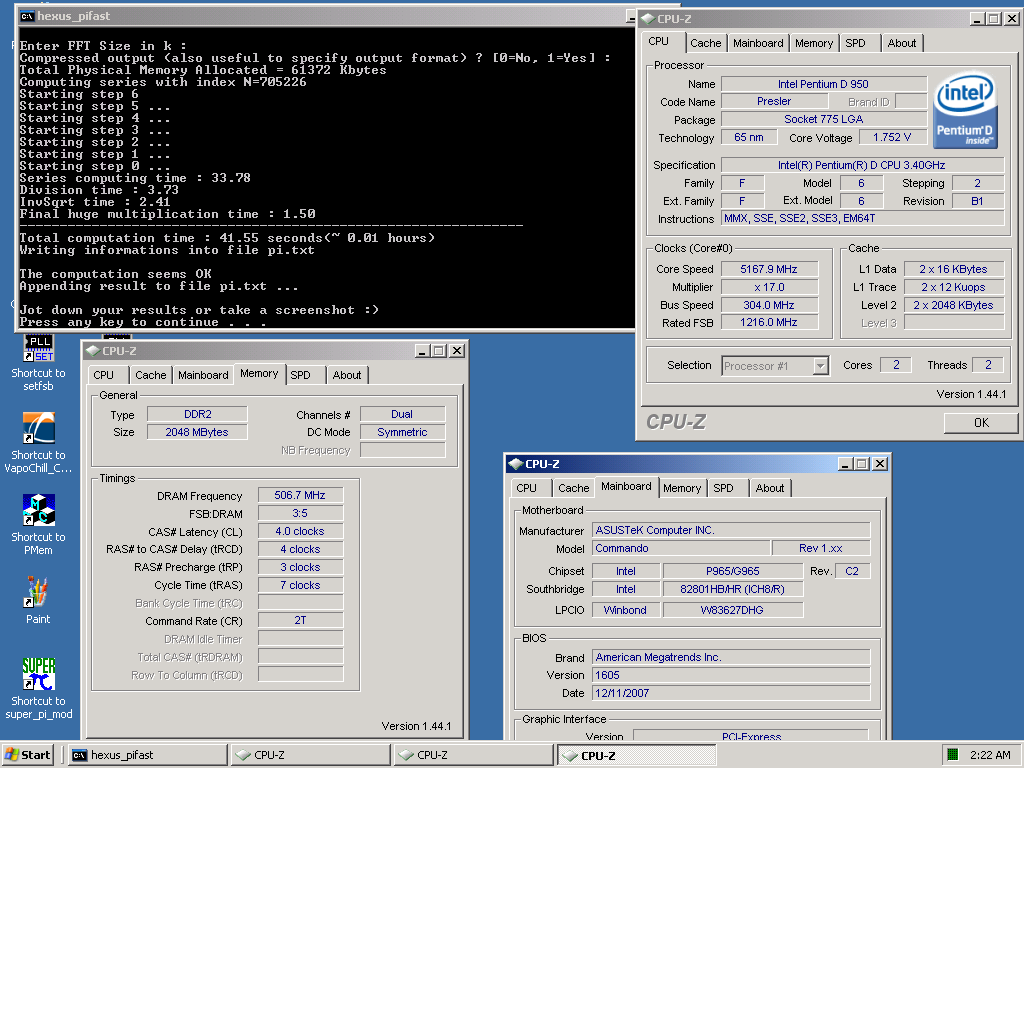The height and width of the screenshot is (1024, 1024).
Task: Click the Multiplier value x 17.0
Action: pos(769,287)
